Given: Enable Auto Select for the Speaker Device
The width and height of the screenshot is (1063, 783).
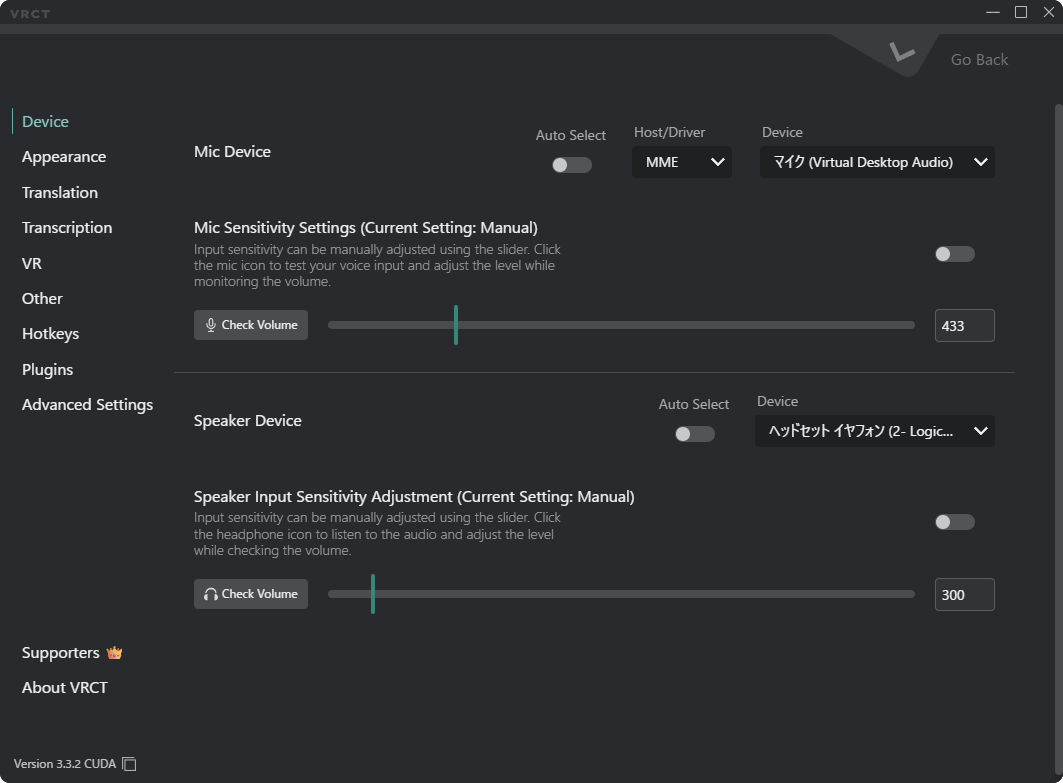Looking at the screenshot, I should click(x=694, y=434).
